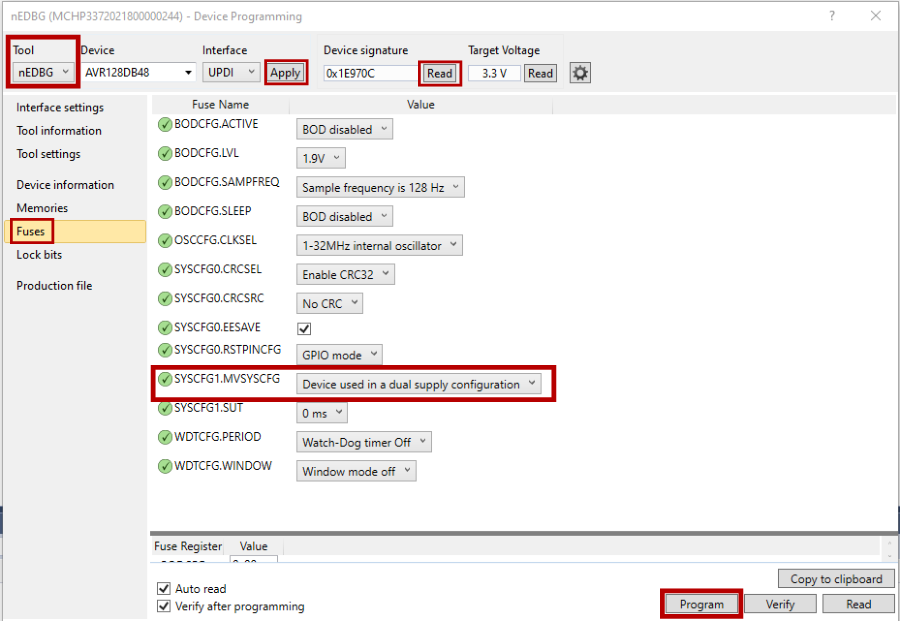Uncheck Verify after programming
Image resolution: width=900 pixels, height=621 pixels.
coord(164,606)
